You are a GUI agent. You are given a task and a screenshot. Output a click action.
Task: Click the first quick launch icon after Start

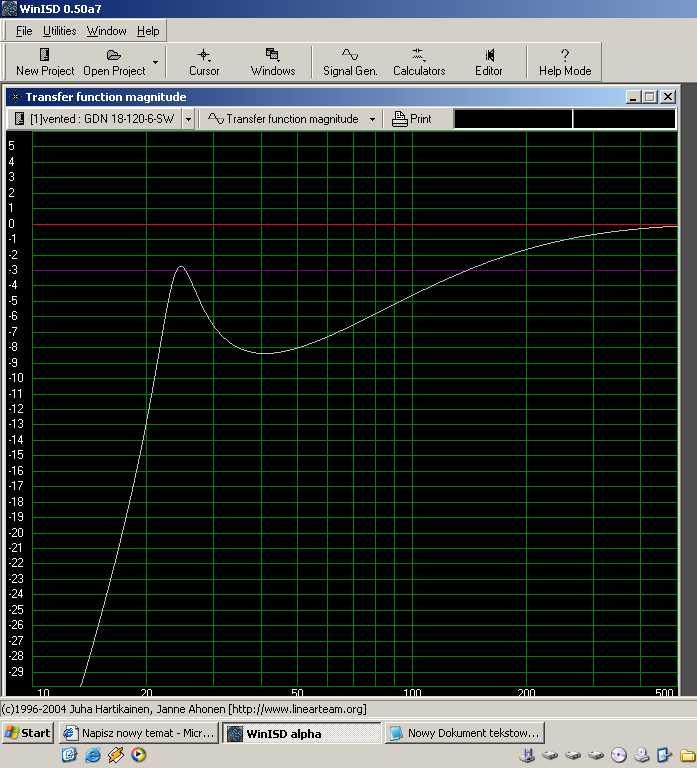[69, 755]
